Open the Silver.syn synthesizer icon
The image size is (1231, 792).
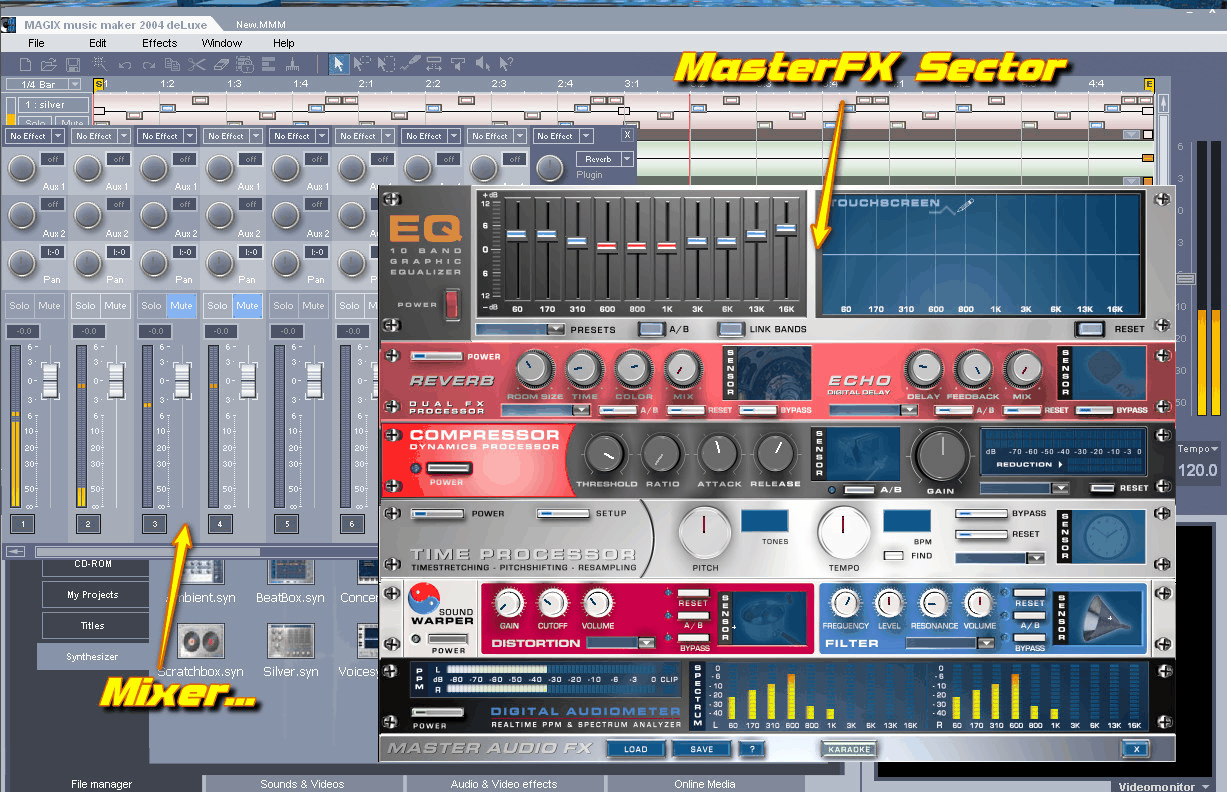coord(290,641)
